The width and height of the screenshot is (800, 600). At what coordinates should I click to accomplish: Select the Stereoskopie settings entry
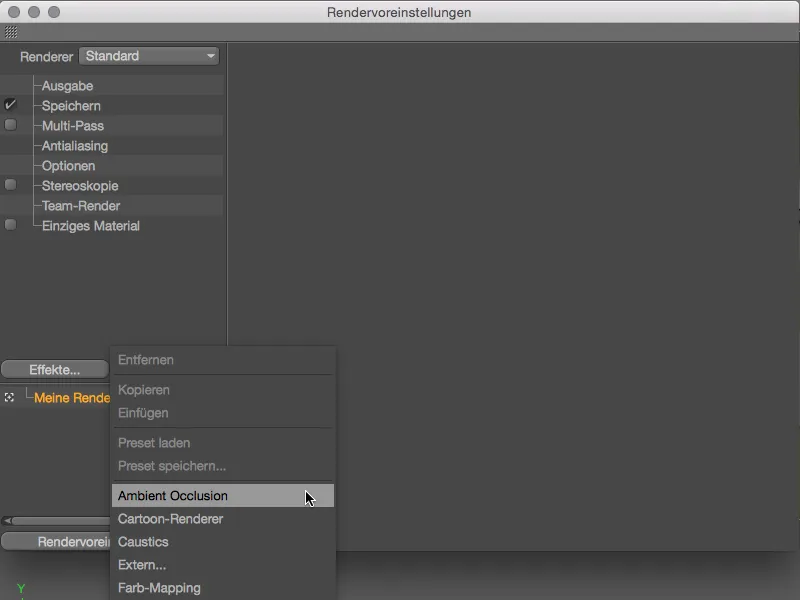coord(80,186)
